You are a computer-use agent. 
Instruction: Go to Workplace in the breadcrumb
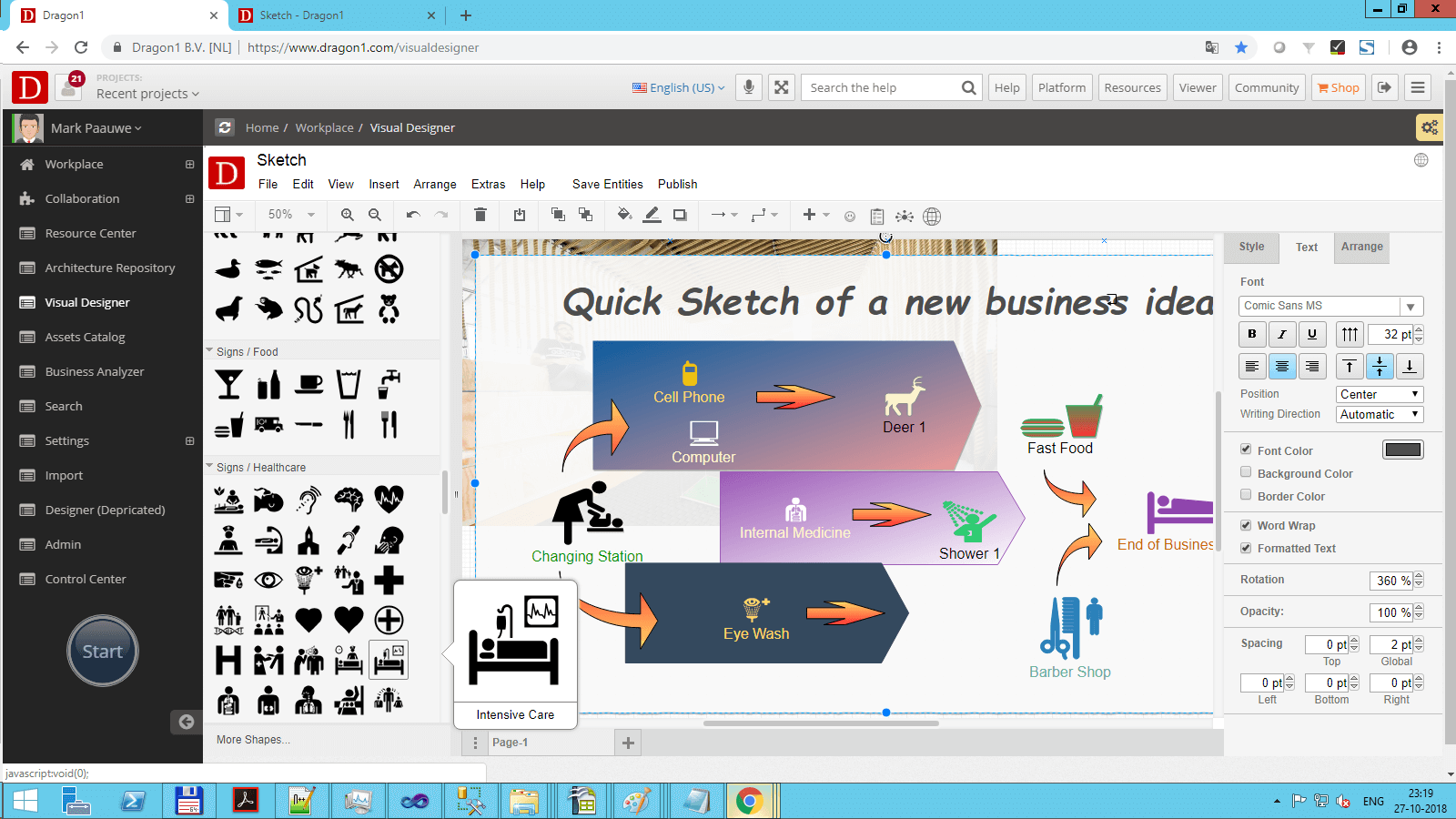pos(324,127)
